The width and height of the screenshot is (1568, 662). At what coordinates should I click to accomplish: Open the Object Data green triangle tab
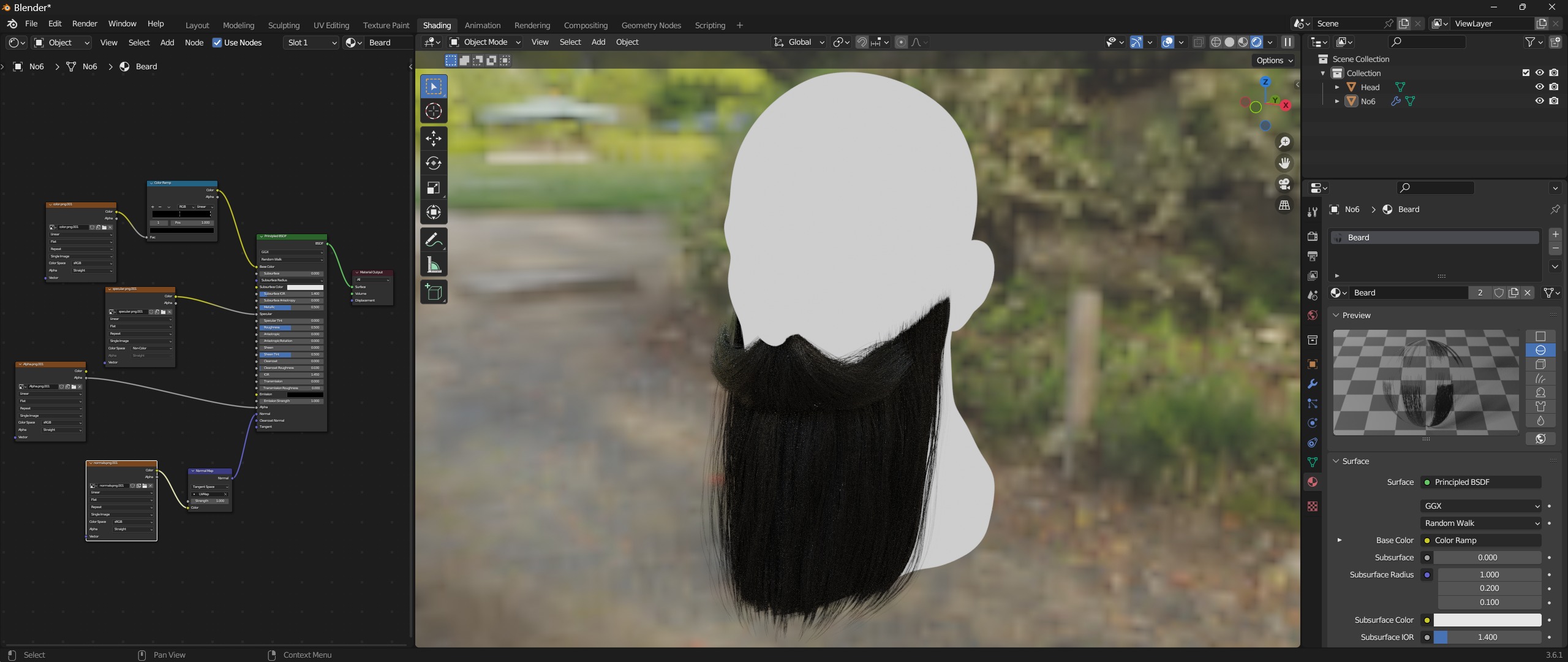pyautogui.click(x=1313, y=462)
